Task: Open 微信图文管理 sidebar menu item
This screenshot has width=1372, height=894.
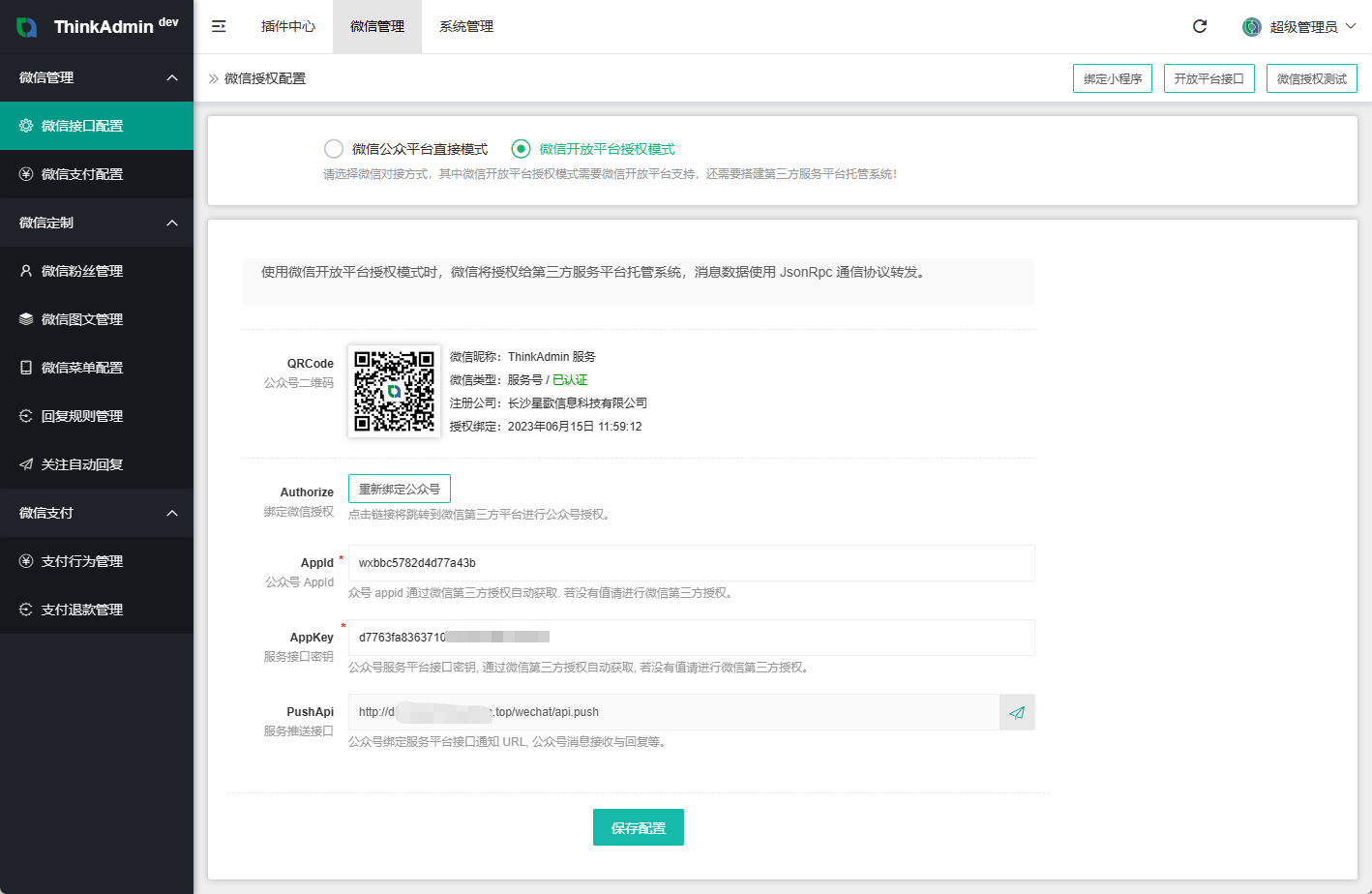Action: (x=97, y=319)
